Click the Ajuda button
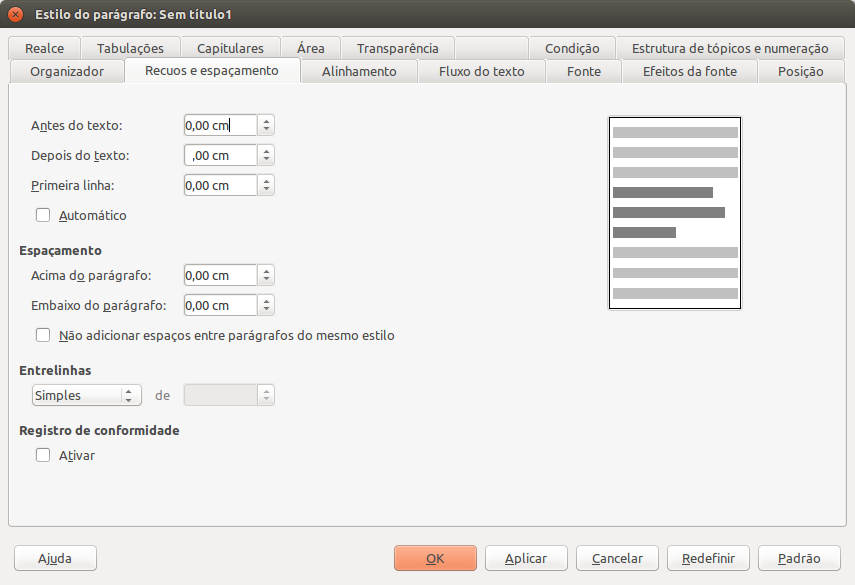Image resolution: width=855 pixels, height=585 pixels. click(55, 558)
